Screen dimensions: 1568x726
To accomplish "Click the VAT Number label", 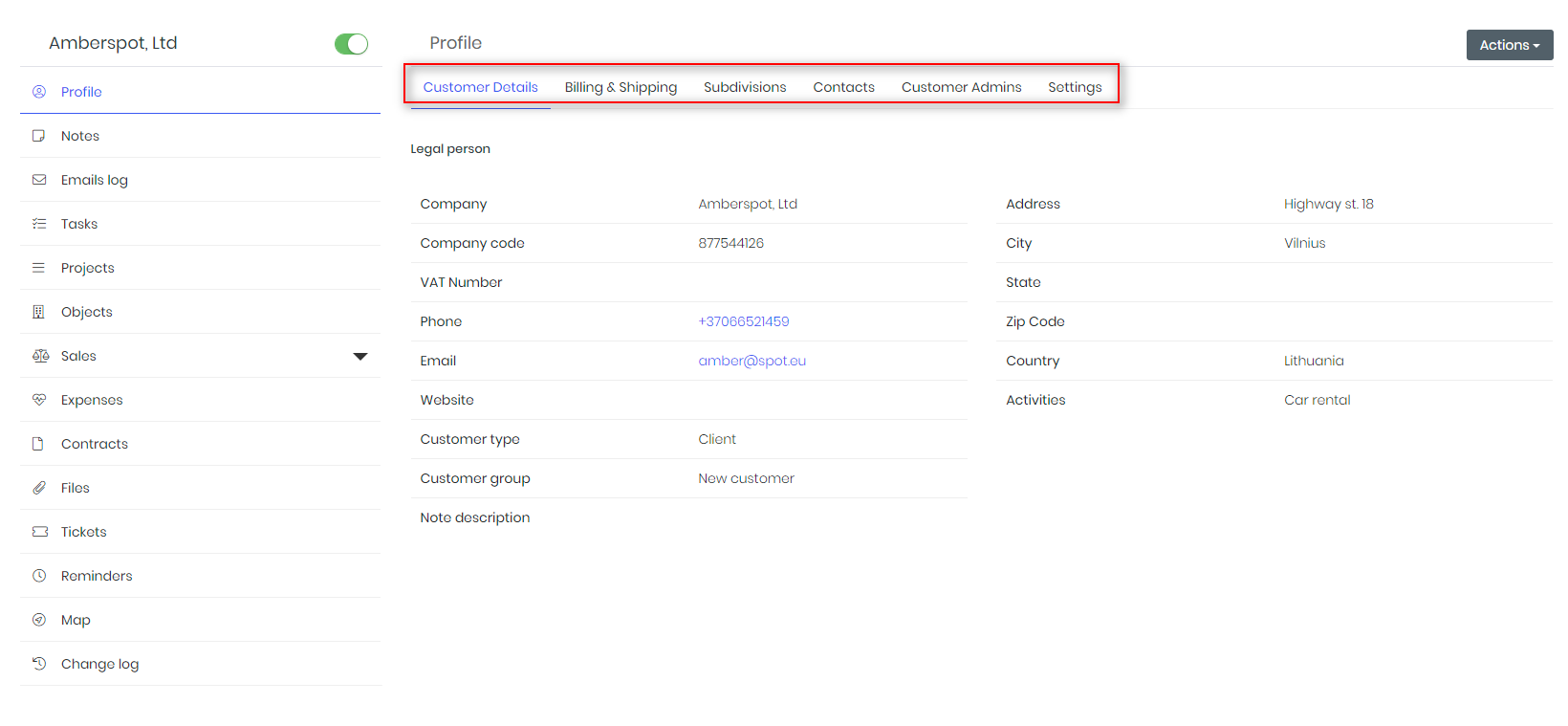I will tap(461, 282).
